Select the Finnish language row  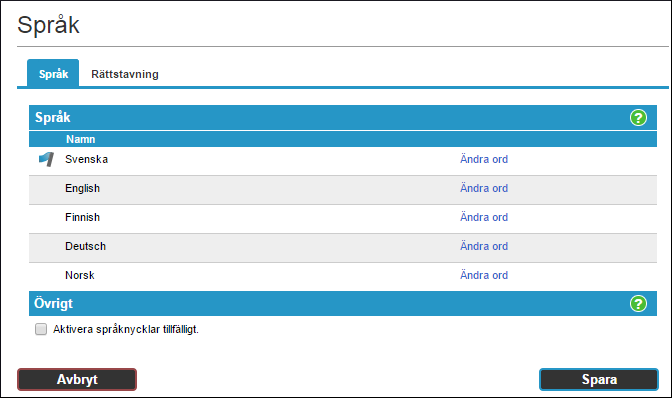[343, 219]
